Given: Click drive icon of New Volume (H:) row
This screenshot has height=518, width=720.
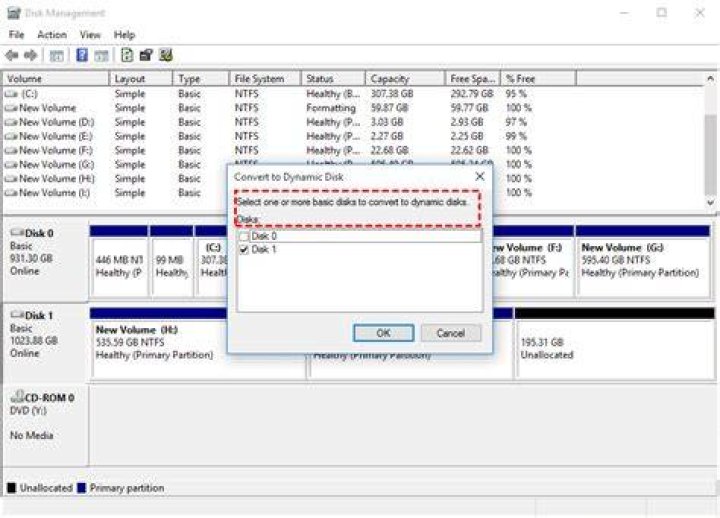Looking at the screenshot, I should [11, 179].
